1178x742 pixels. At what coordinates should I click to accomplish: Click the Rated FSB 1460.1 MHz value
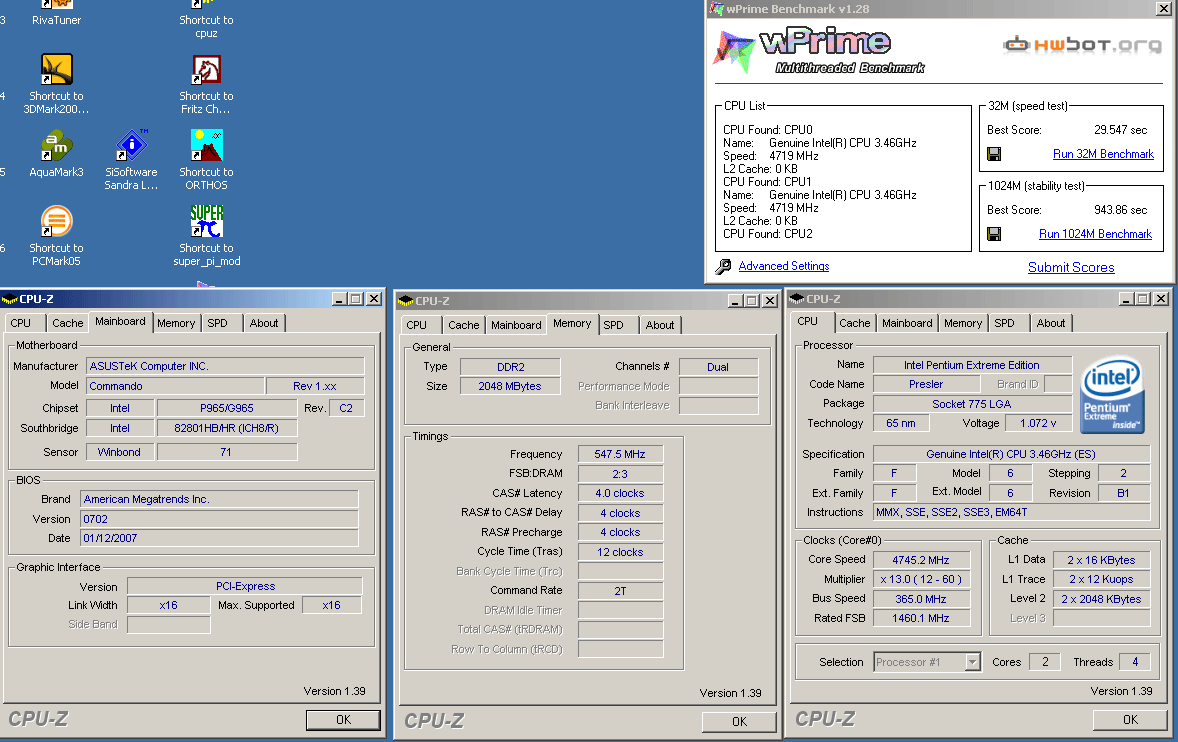(921, 619)
